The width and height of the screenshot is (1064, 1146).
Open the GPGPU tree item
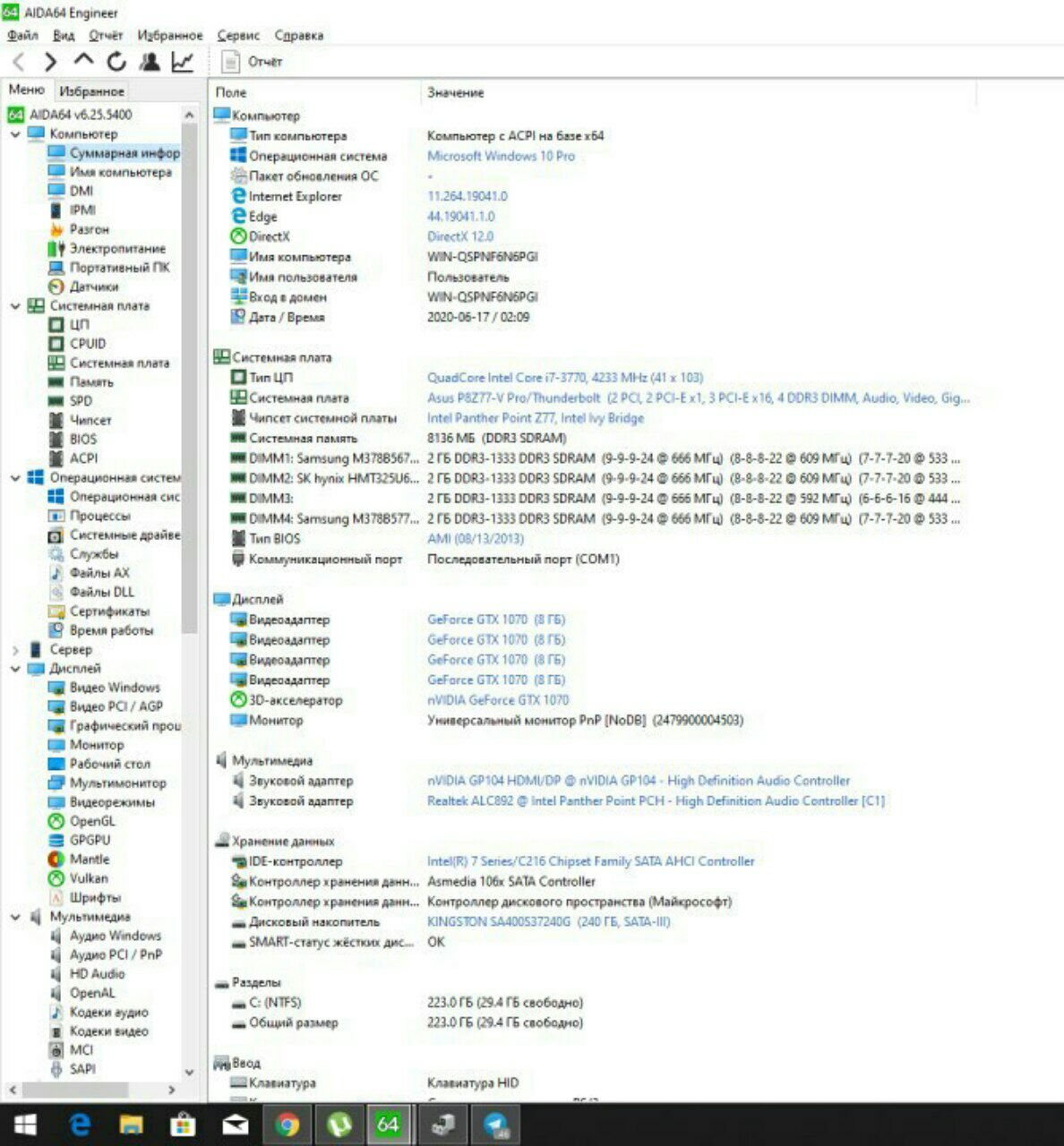pos(79,841)
